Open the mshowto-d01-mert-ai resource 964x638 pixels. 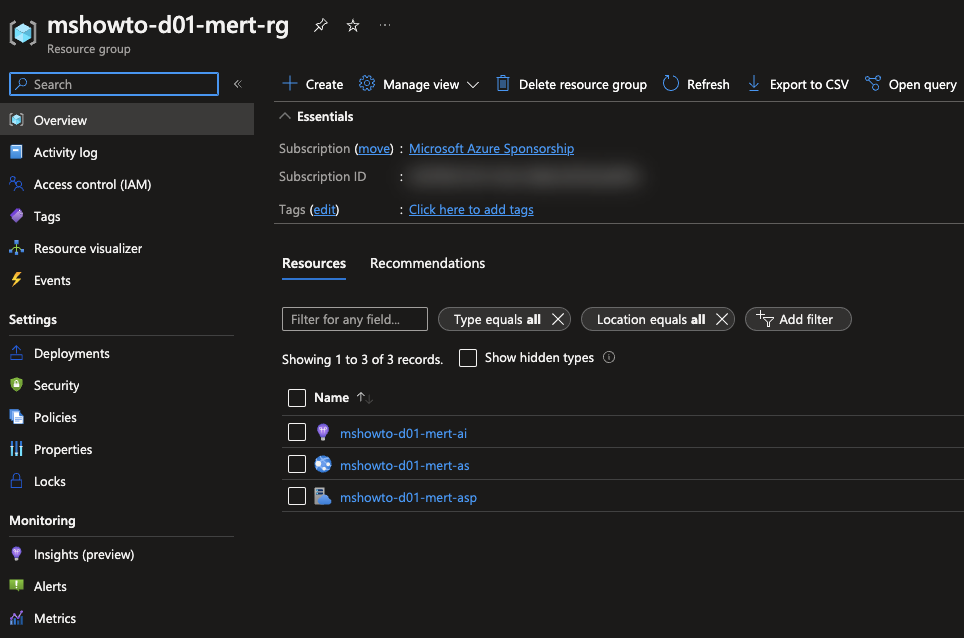pyautogui.click(x=403, y=433)
